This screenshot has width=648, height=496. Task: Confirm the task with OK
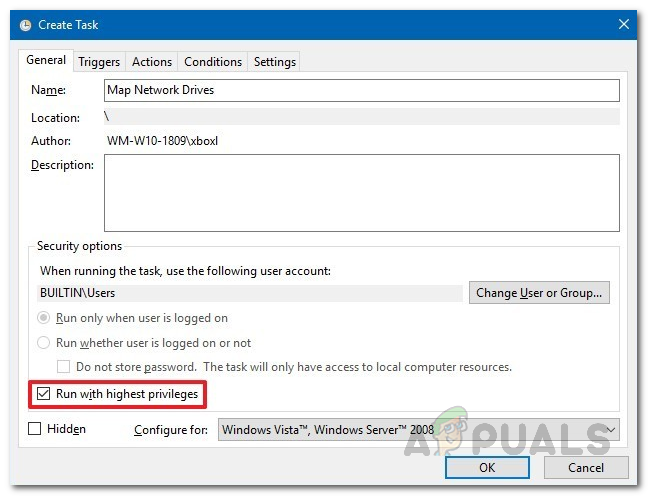(487, 467)
